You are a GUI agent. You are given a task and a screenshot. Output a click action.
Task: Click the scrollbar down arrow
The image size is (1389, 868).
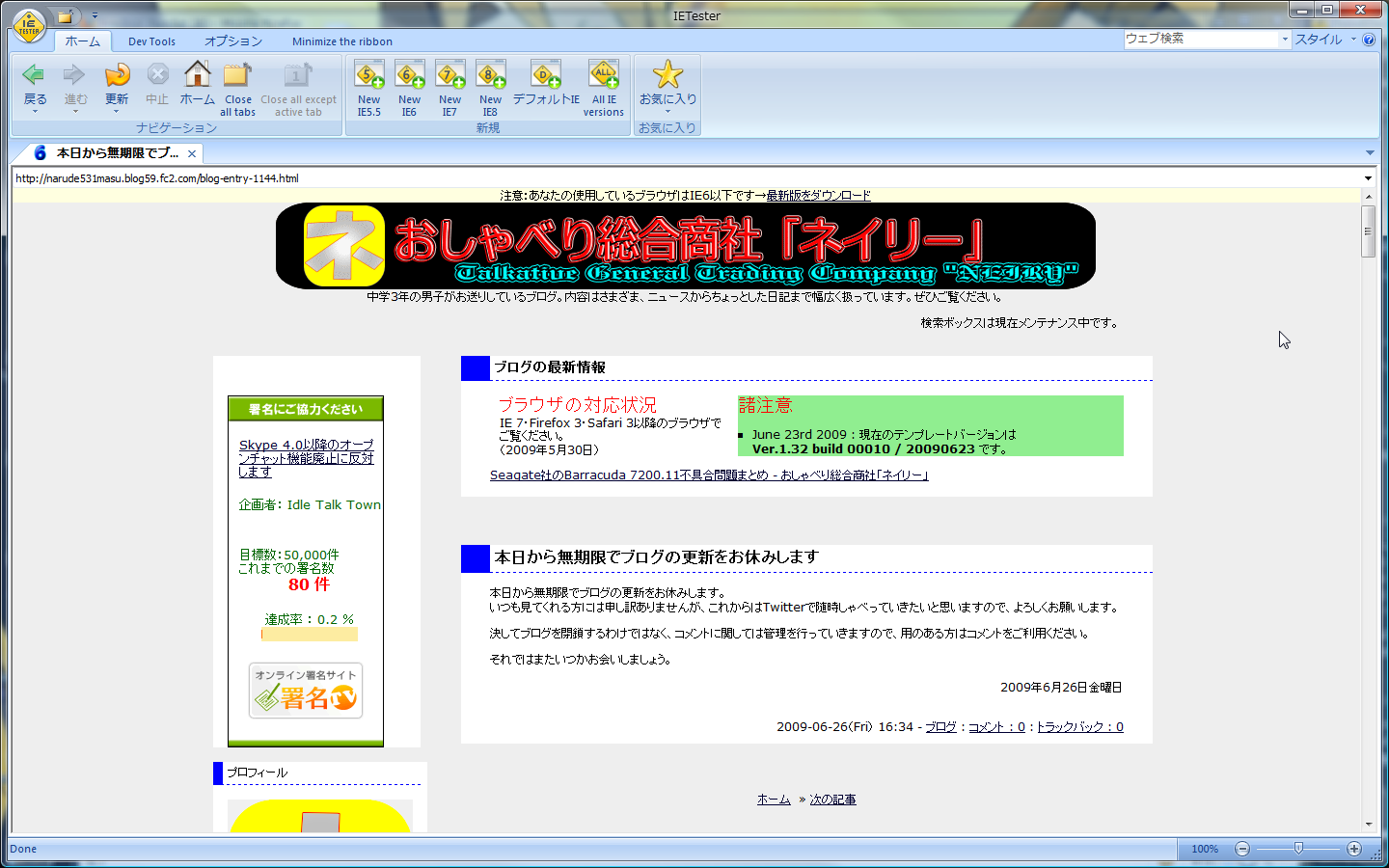1368,825
